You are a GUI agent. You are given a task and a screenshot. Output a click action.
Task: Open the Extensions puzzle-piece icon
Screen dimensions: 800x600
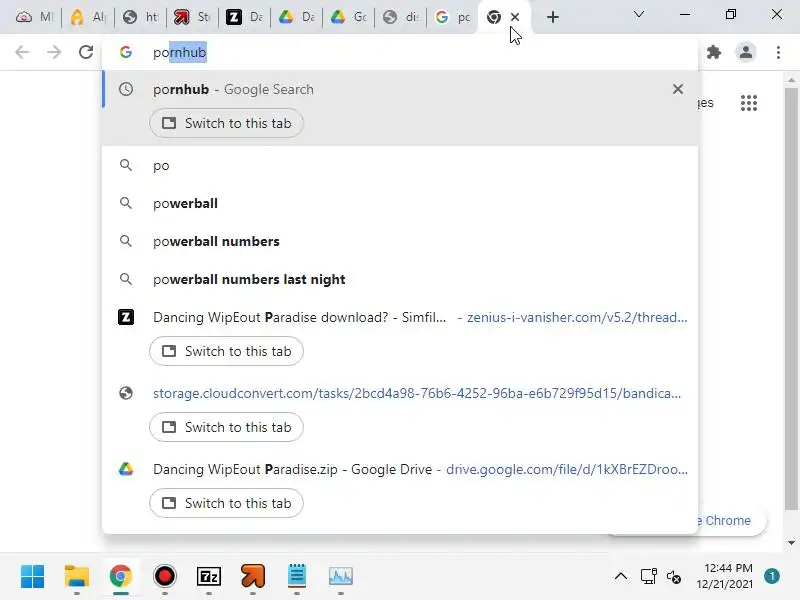714,52
